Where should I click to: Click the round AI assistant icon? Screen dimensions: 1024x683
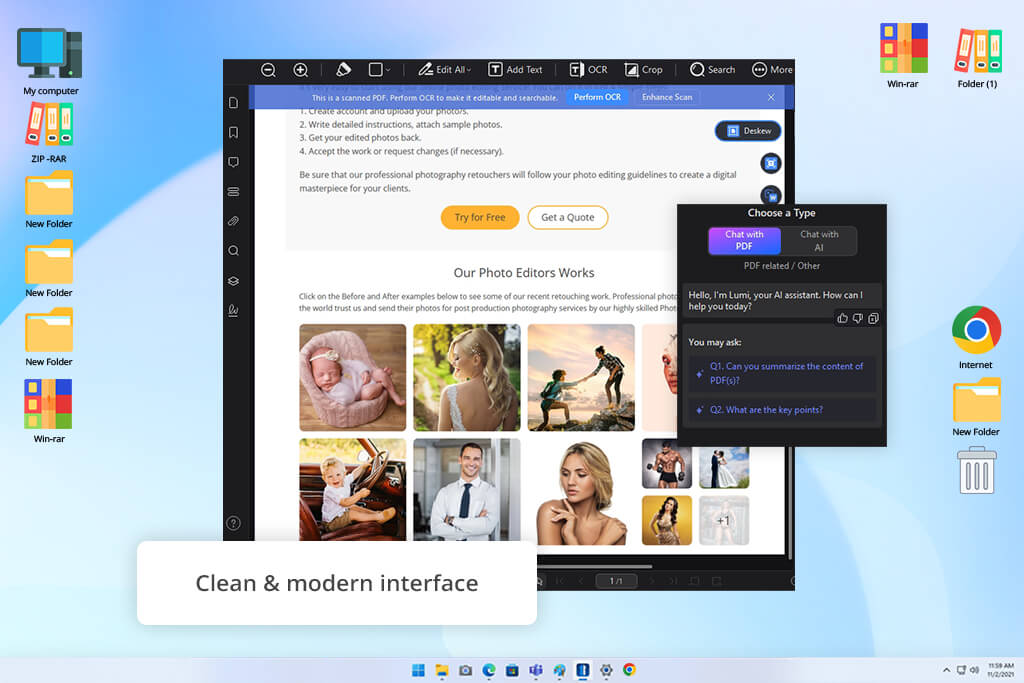[x=771, y=195]
